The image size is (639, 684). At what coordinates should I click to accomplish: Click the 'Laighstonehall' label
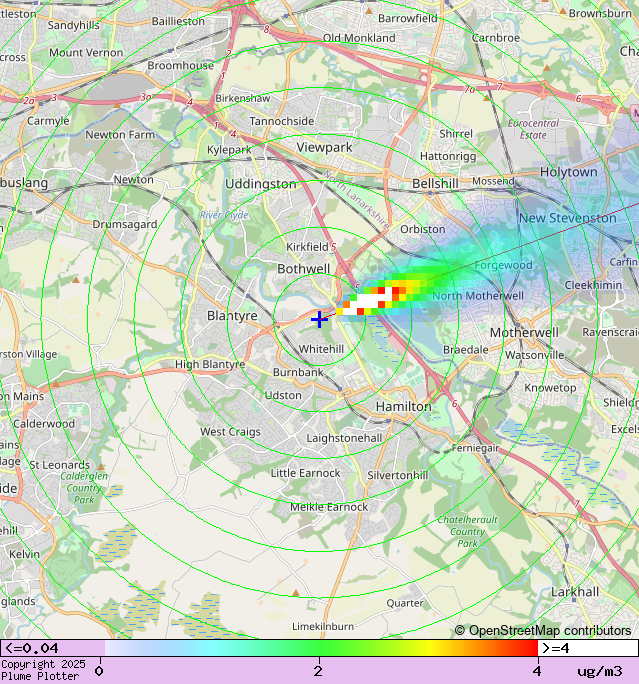(344, 438)
